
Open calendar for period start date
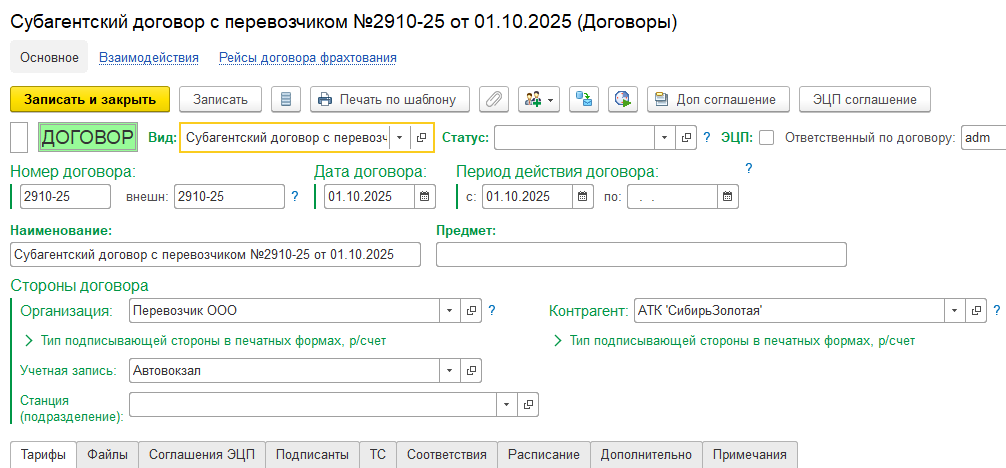coord(583,196)
